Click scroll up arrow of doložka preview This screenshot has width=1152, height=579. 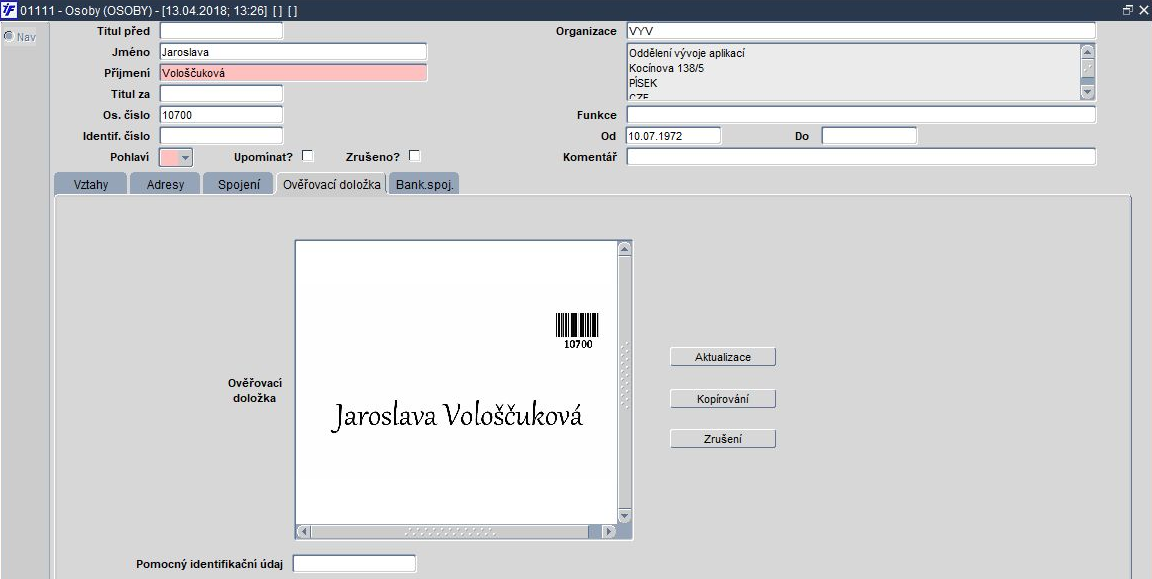(x=624, y=249)
